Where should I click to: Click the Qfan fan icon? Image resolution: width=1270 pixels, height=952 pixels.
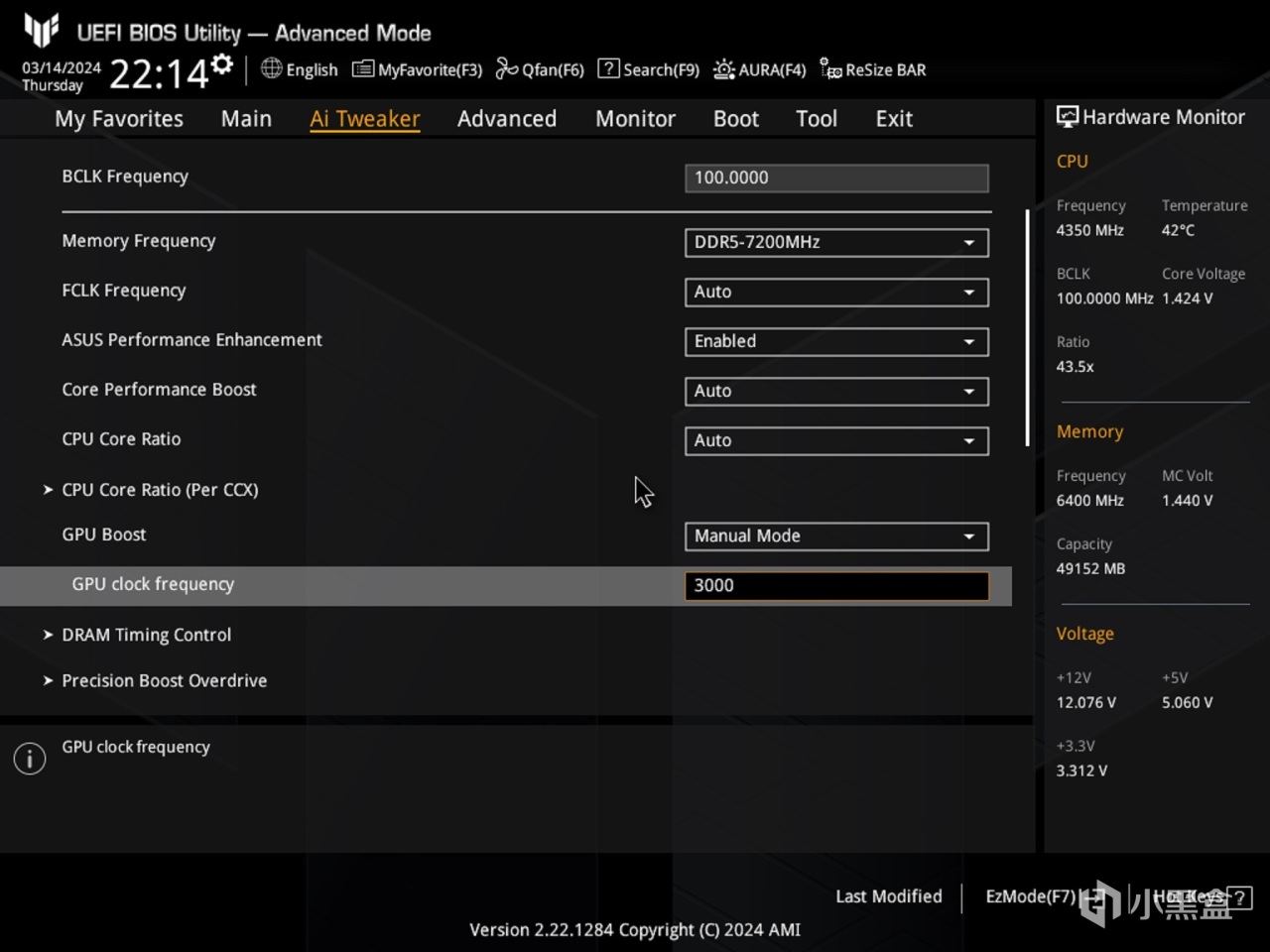pos(507,68)
